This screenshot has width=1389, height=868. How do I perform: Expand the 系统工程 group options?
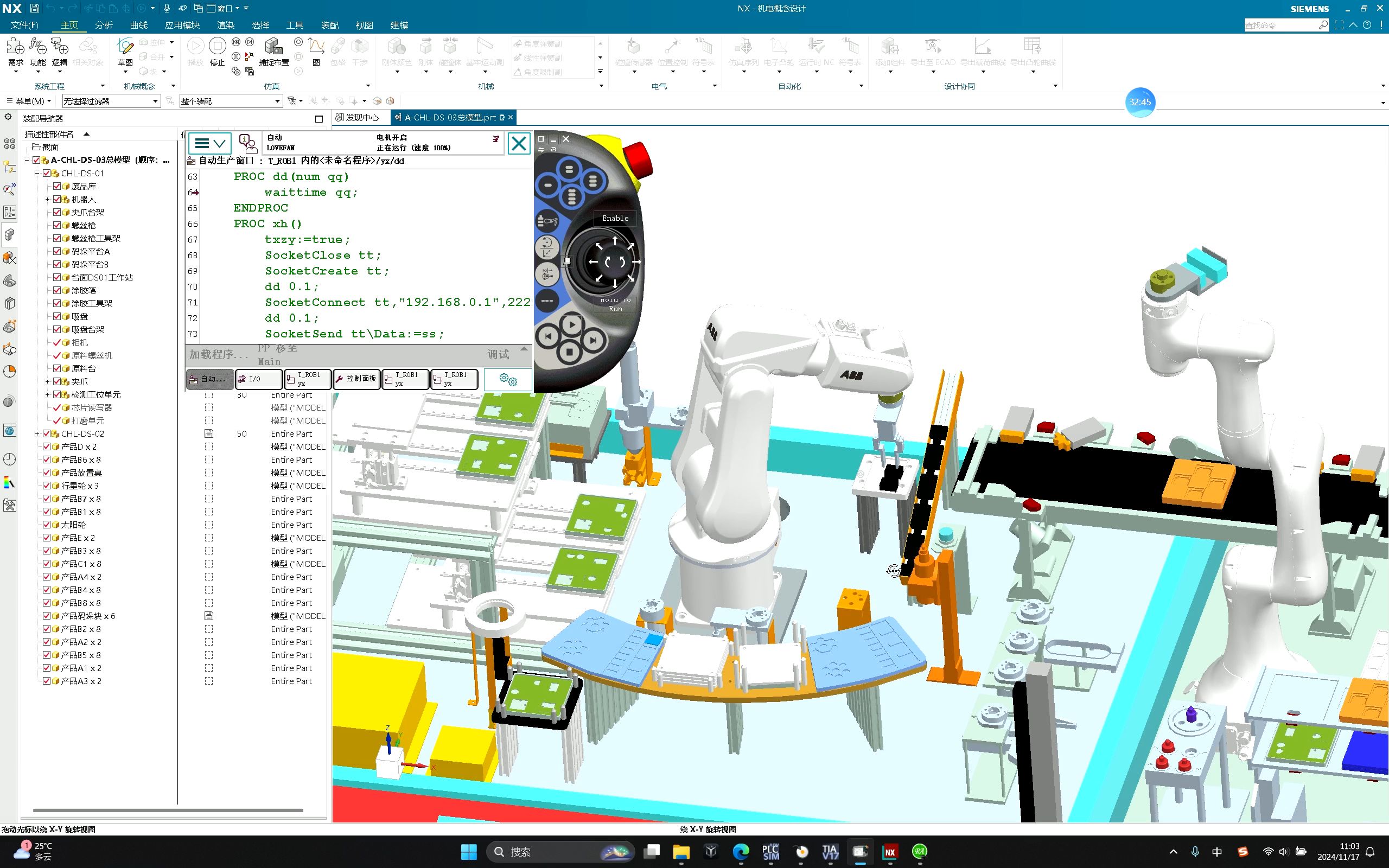[x=103, y=86]
